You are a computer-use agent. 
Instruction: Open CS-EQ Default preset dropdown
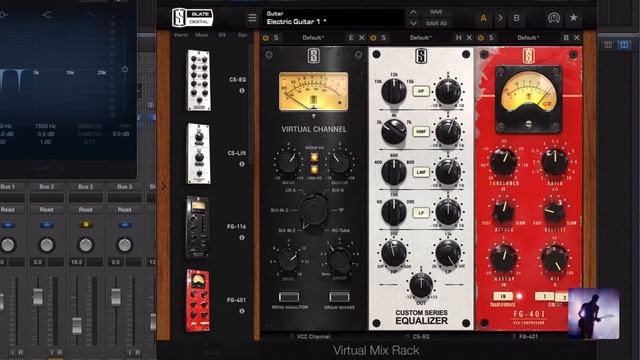click(420, 38)
